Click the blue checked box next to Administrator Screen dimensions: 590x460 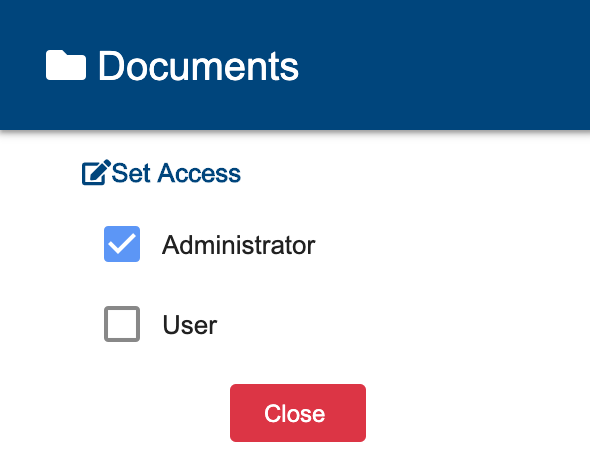point(122,244)
